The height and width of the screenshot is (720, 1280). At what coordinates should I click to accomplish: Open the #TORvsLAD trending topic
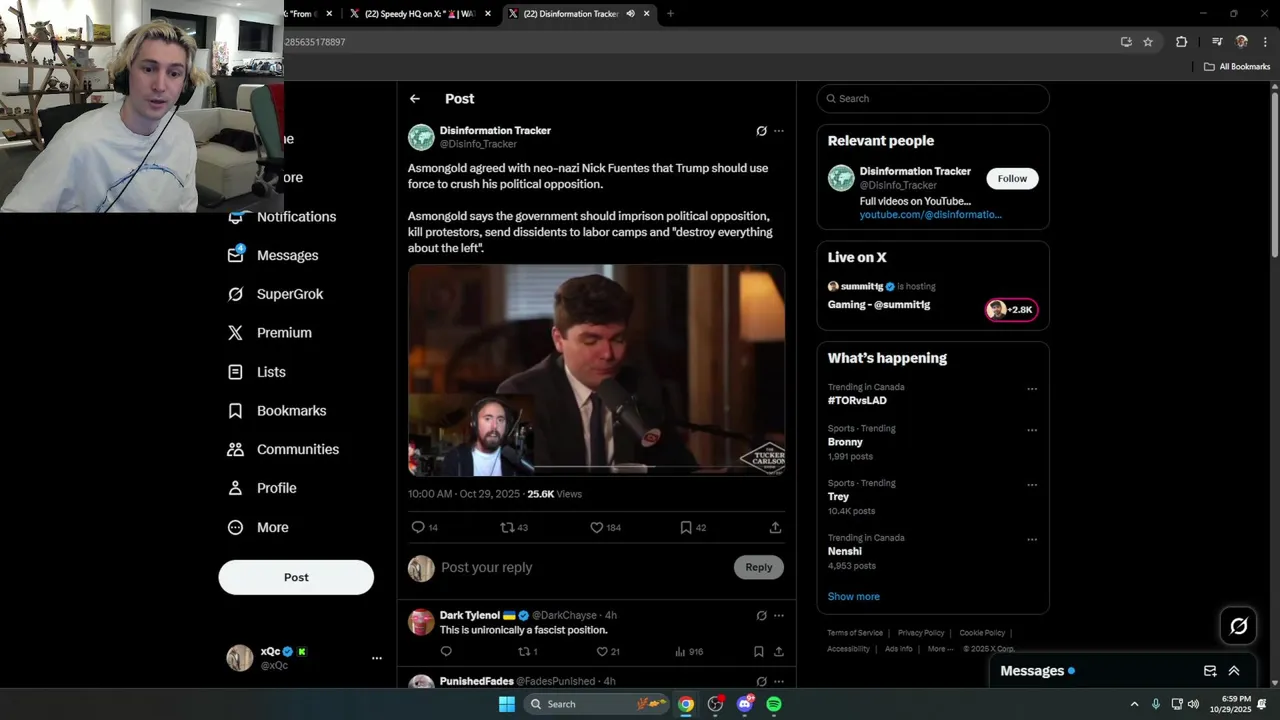pyautogui.click(x=857, y=401)
